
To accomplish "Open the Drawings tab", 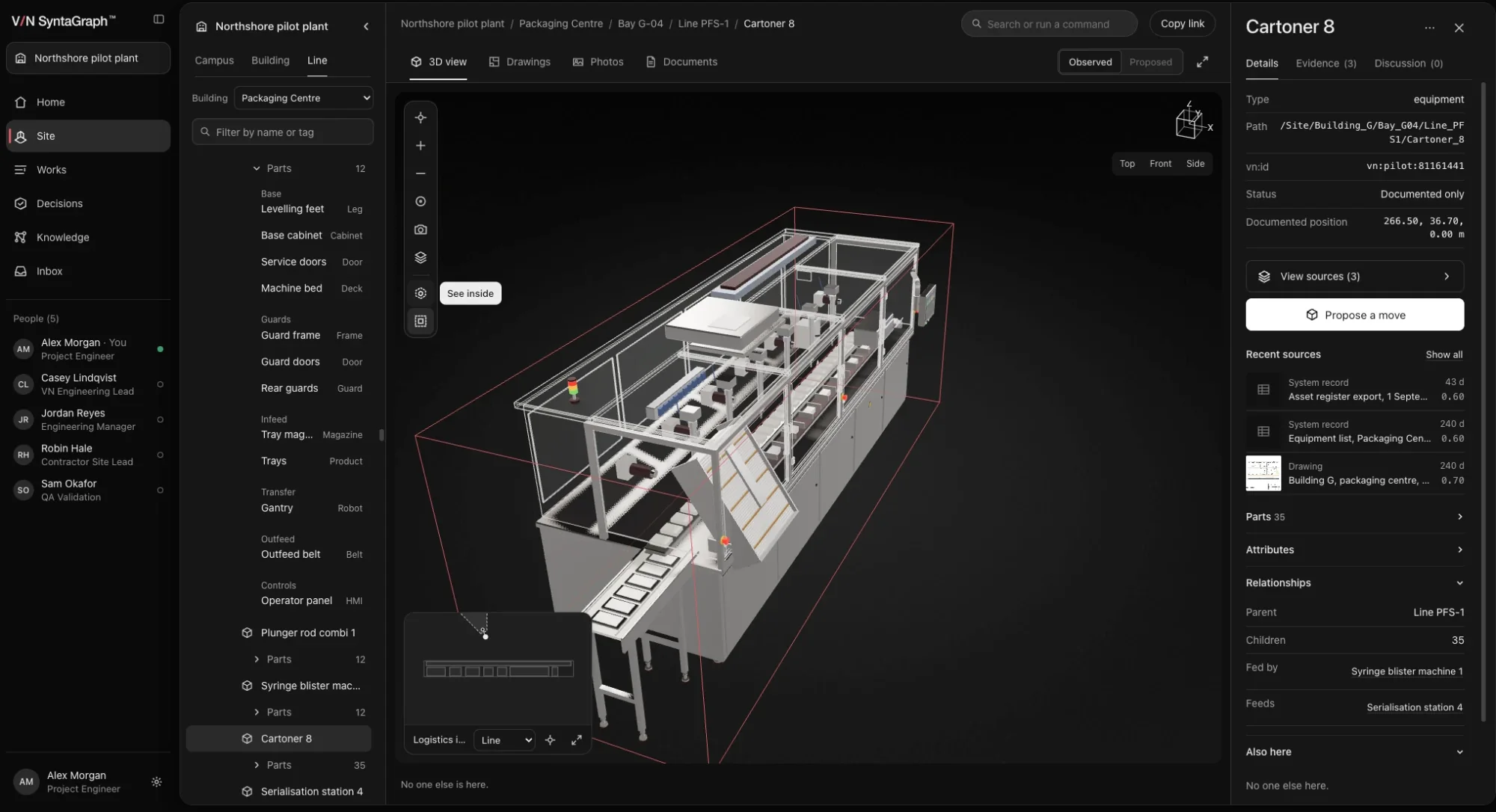I will [519, 62].
